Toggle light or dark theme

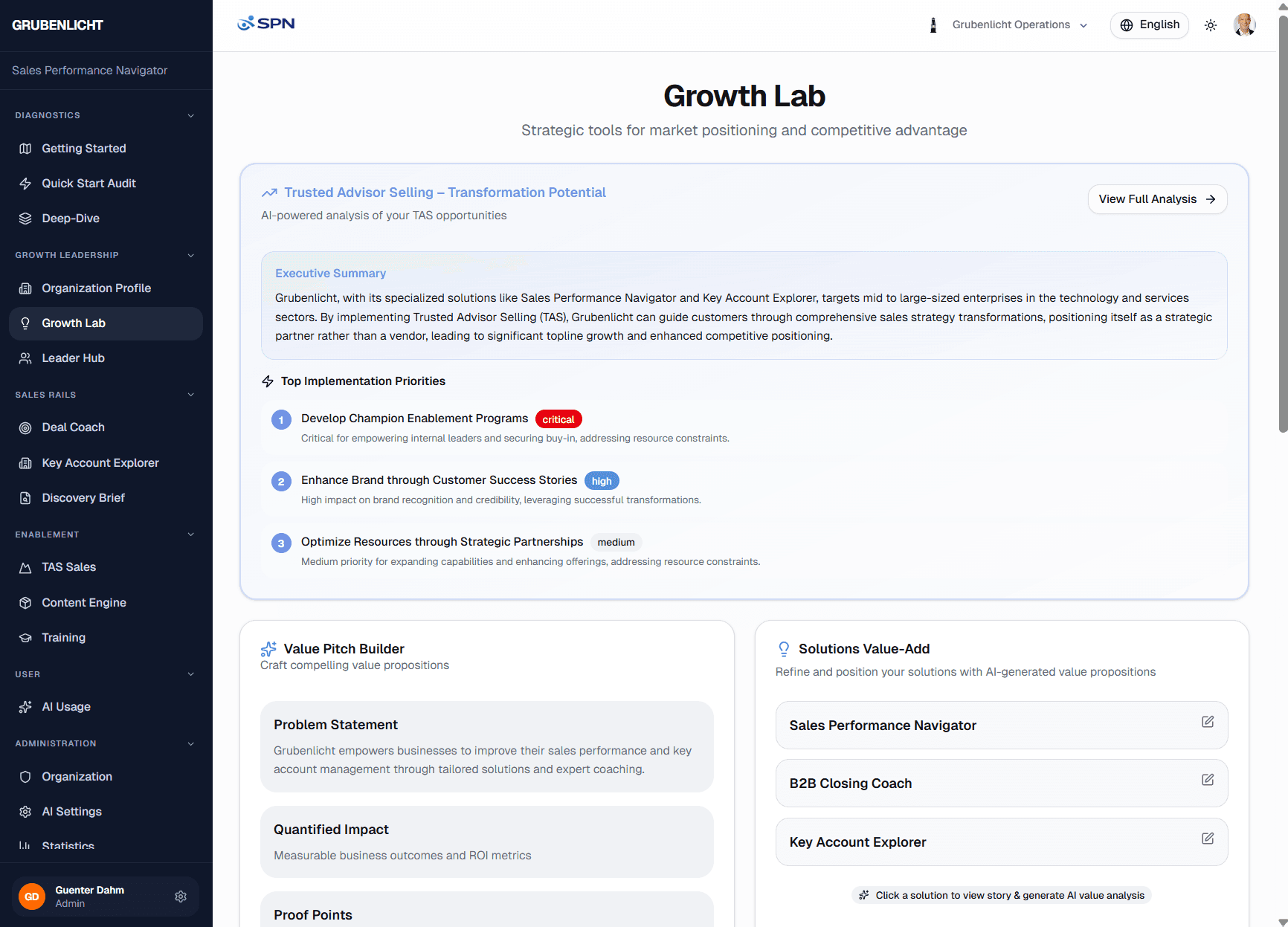tap(1210, 25)
